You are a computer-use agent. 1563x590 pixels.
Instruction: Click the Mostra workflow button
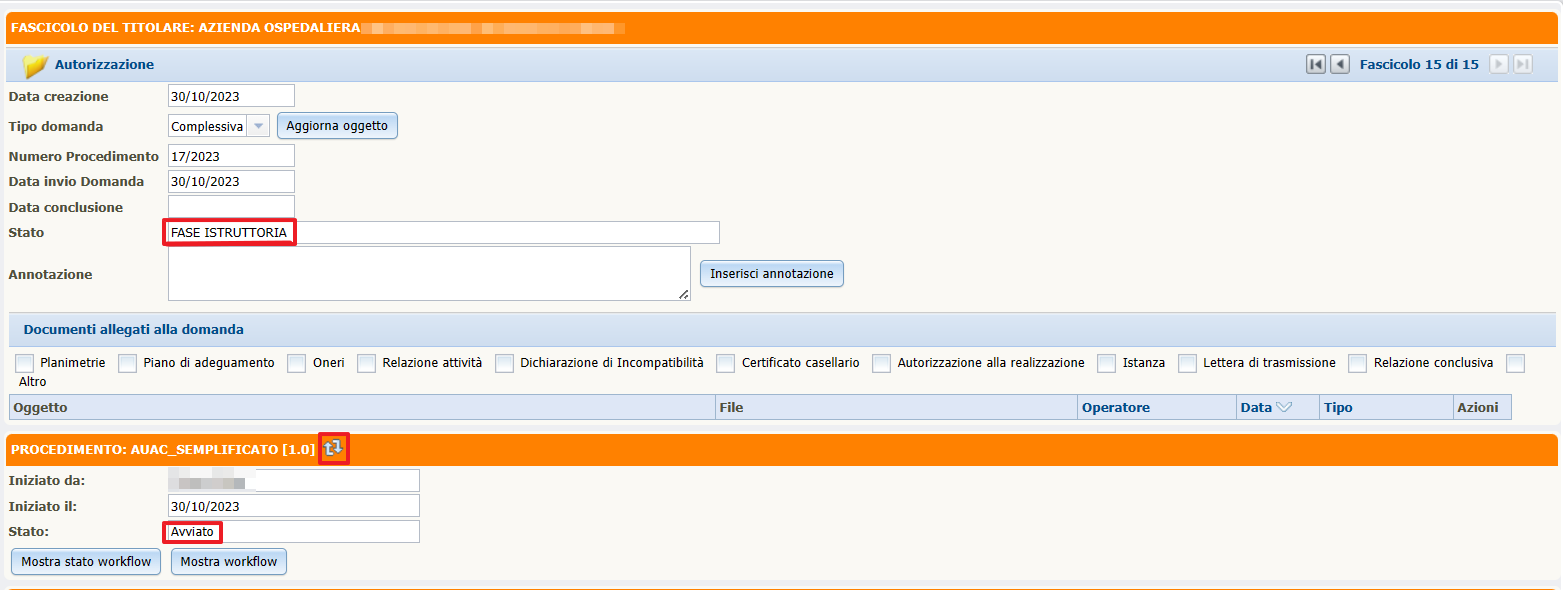[229, 562]
